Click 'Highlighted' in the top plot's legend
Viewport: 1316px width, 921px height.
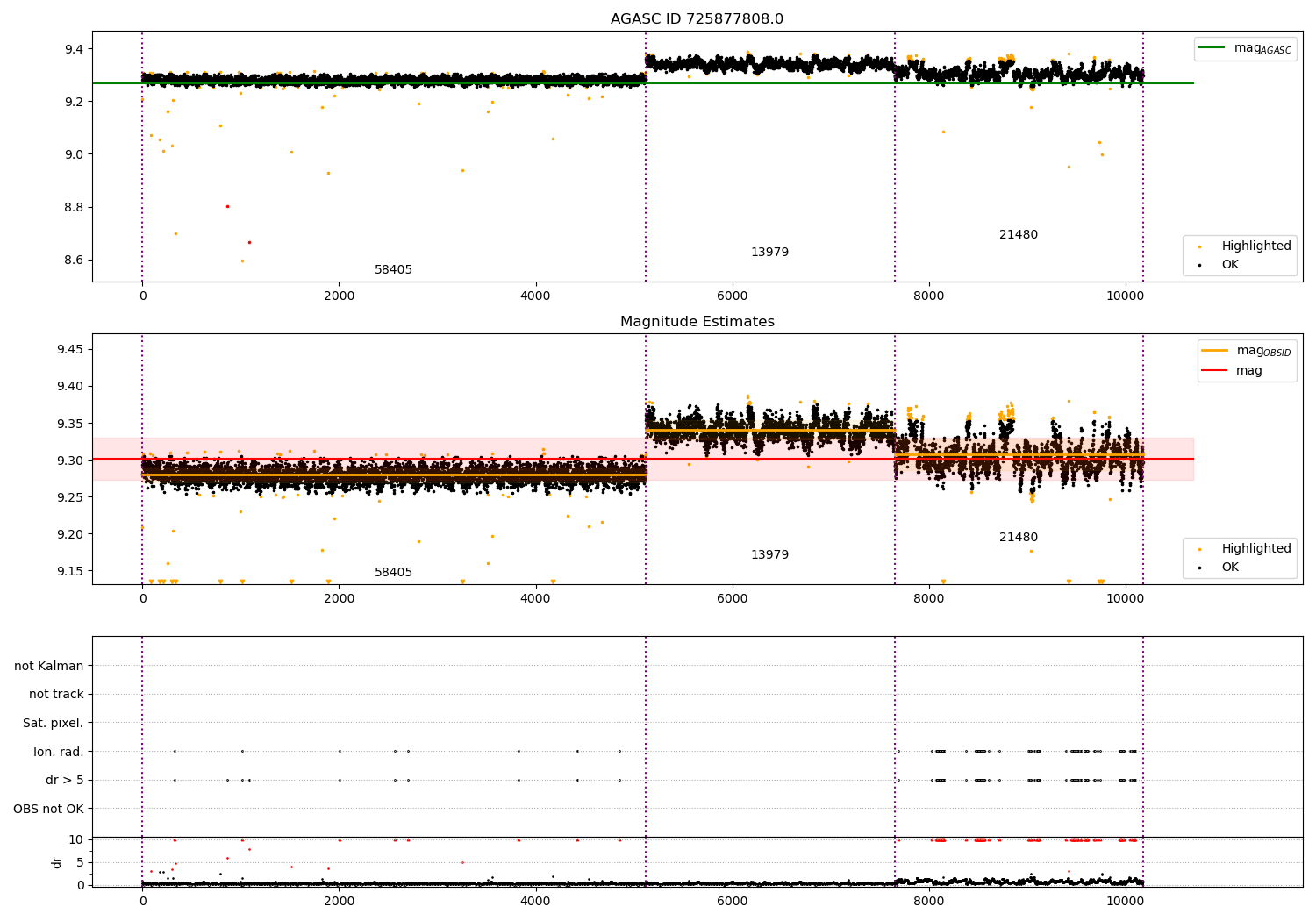[1256, 246]
